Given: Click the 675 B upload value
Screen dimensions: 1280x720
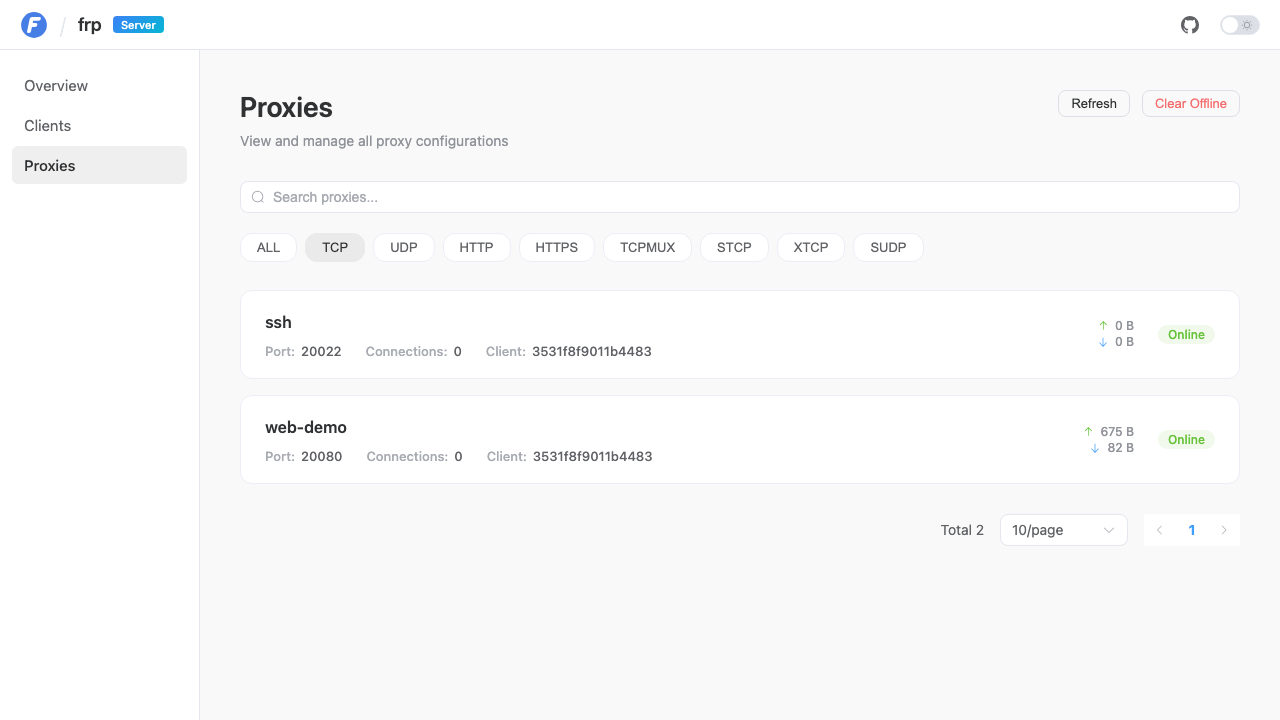Looking at the screenshot, I should (x=1117, y=432).
